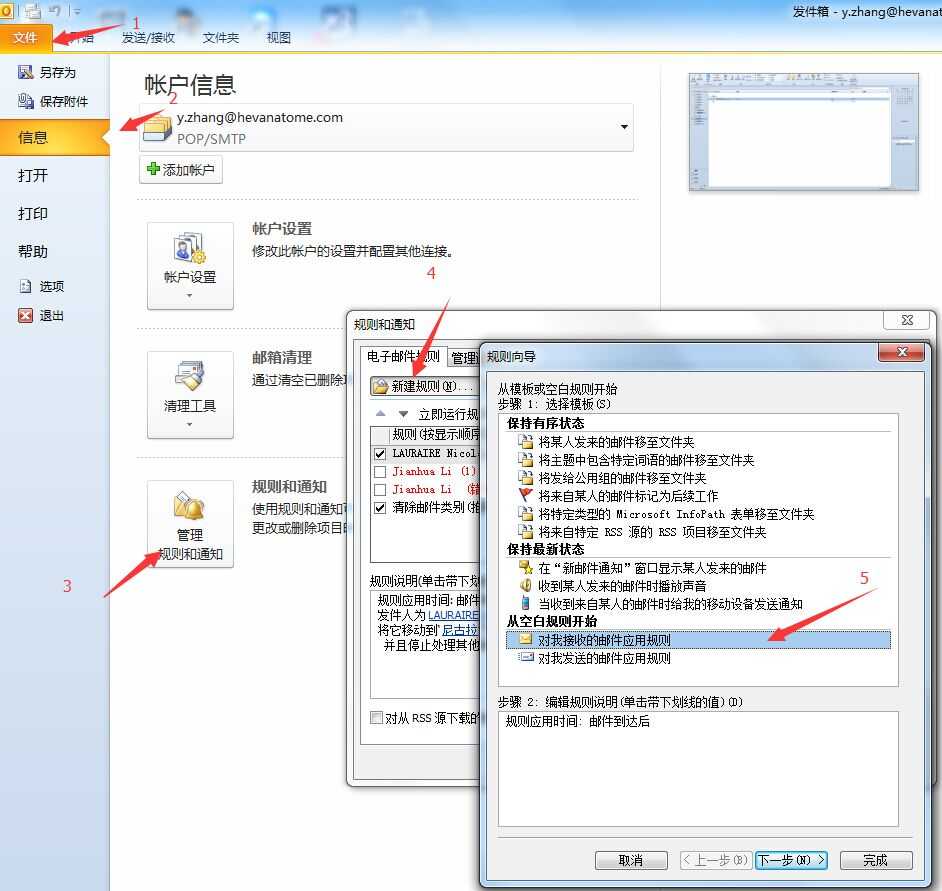Uncheck the 清除邮件类别 rule checkbox
This screenshot has width=942, height=891.
[380, 508]
